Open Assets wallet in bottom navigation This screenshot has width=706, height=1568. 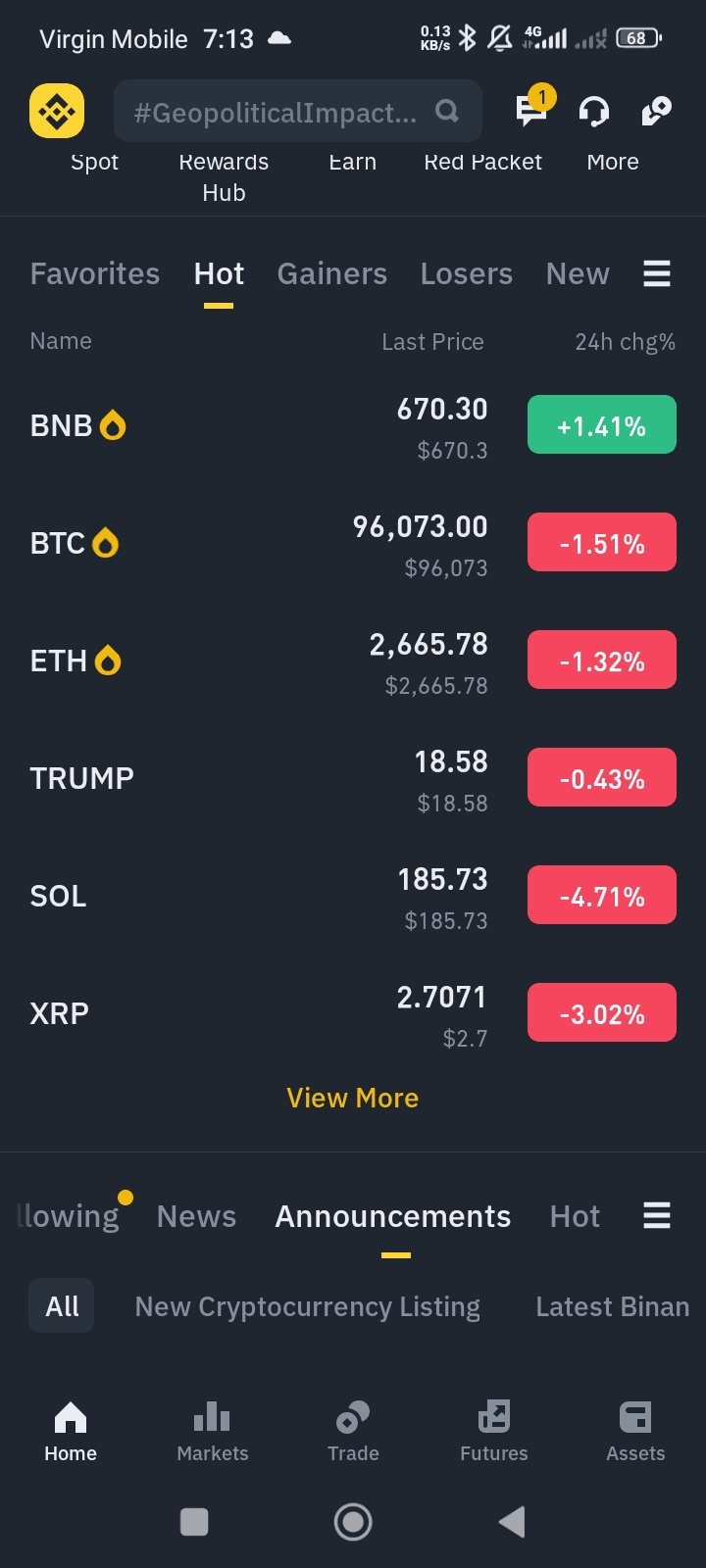click(x=635, y=1431)
